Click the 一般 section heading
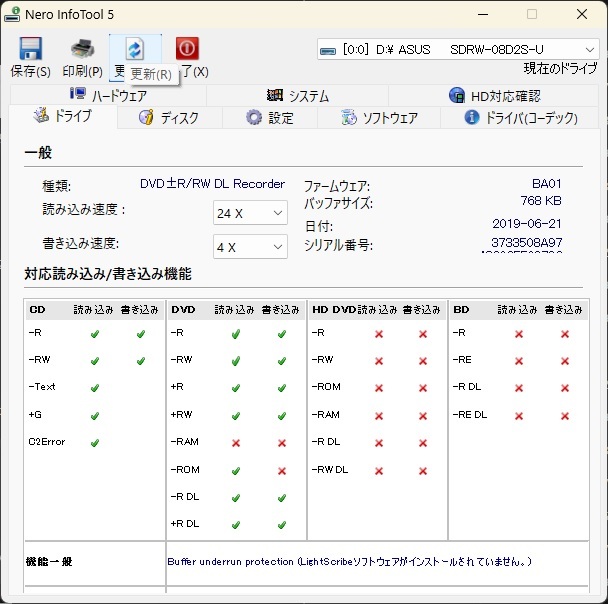Screen dimensions: 609x604 point(38,153)
